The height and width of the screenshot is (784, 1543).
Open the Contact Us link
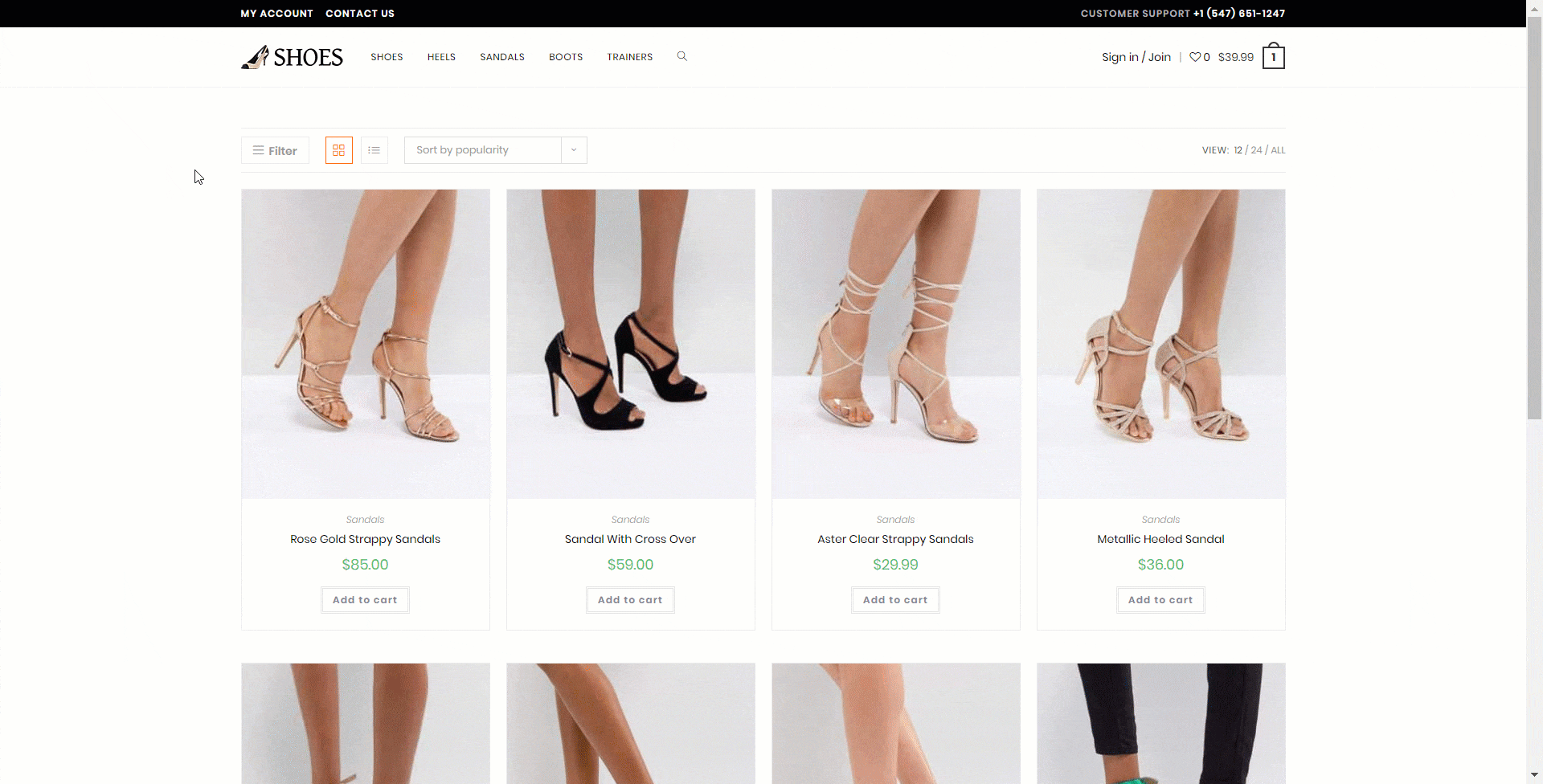[360, 14]
